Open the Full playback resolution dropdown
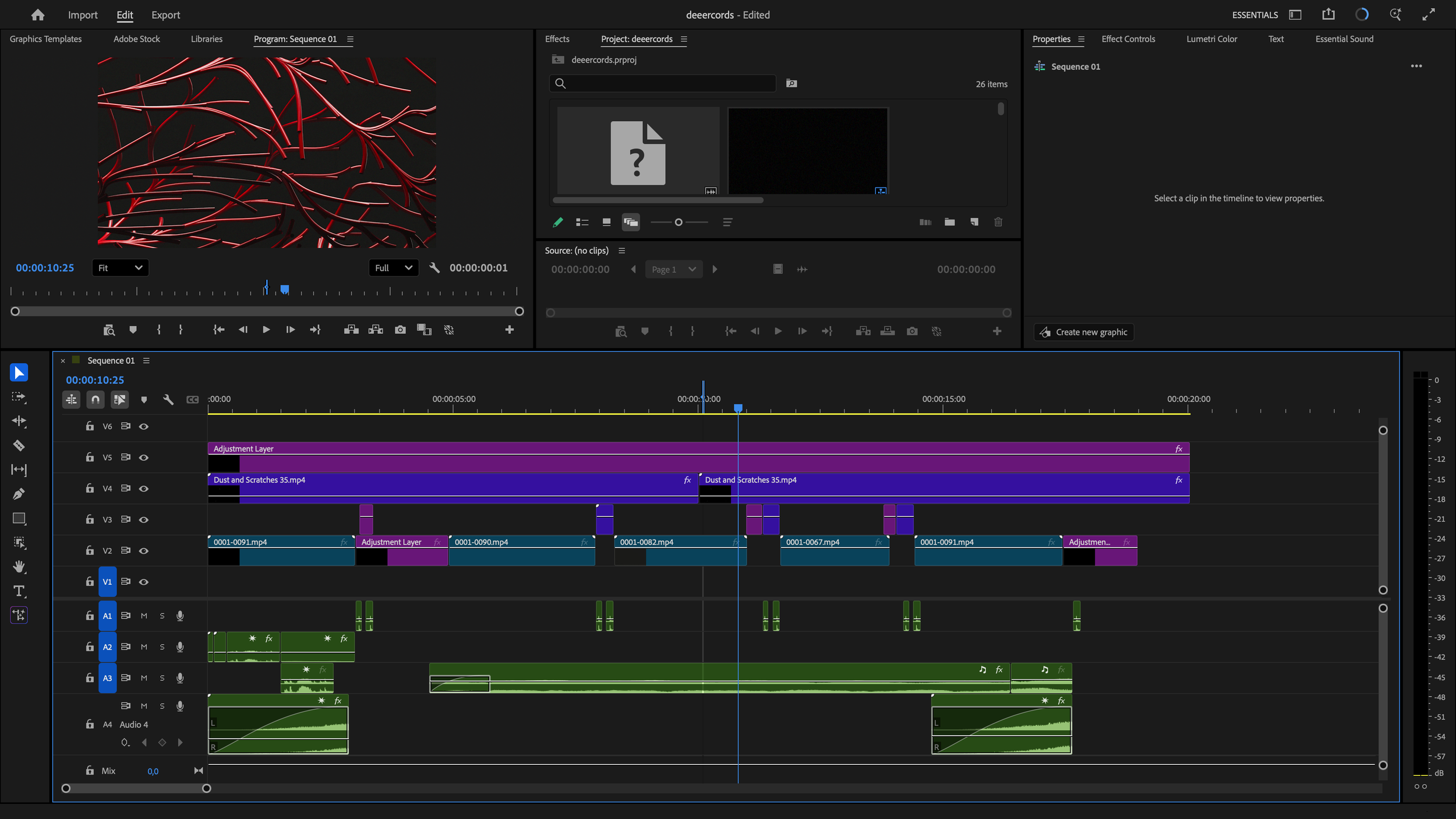The image size is (1456, 819). [393, 268]
